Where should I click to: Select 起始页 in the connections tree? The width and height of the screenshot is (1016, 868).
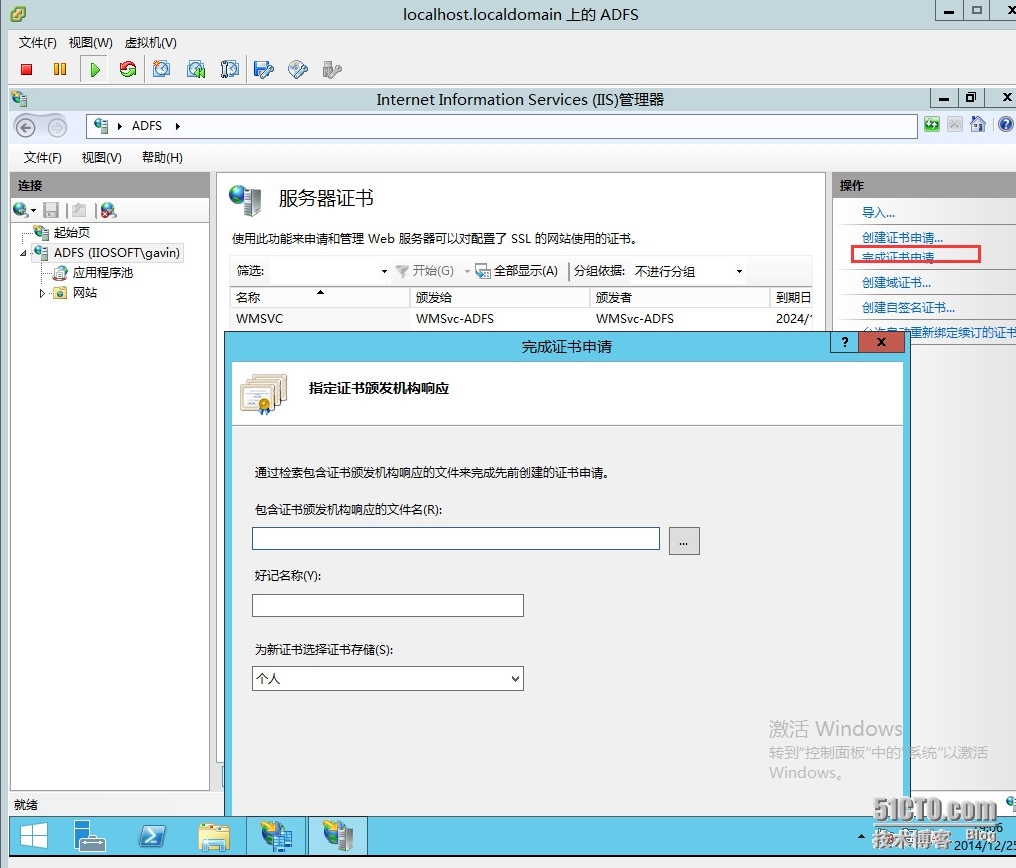(x=71, y=233)
